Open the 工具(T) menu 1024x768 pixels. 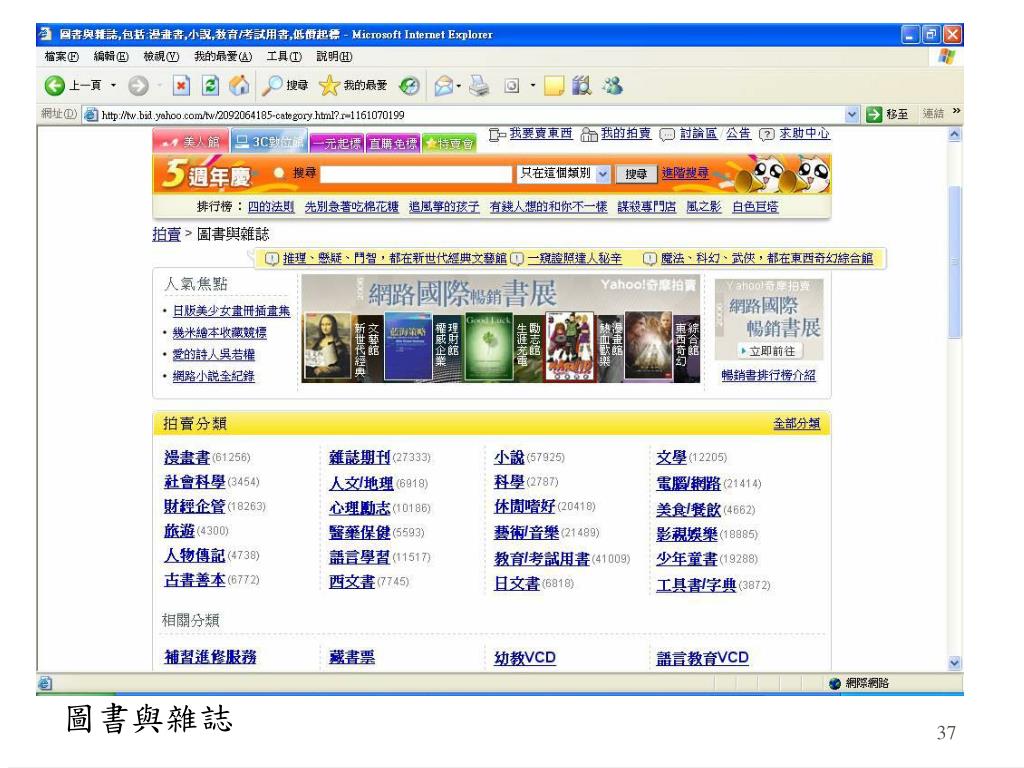[284, 57]
